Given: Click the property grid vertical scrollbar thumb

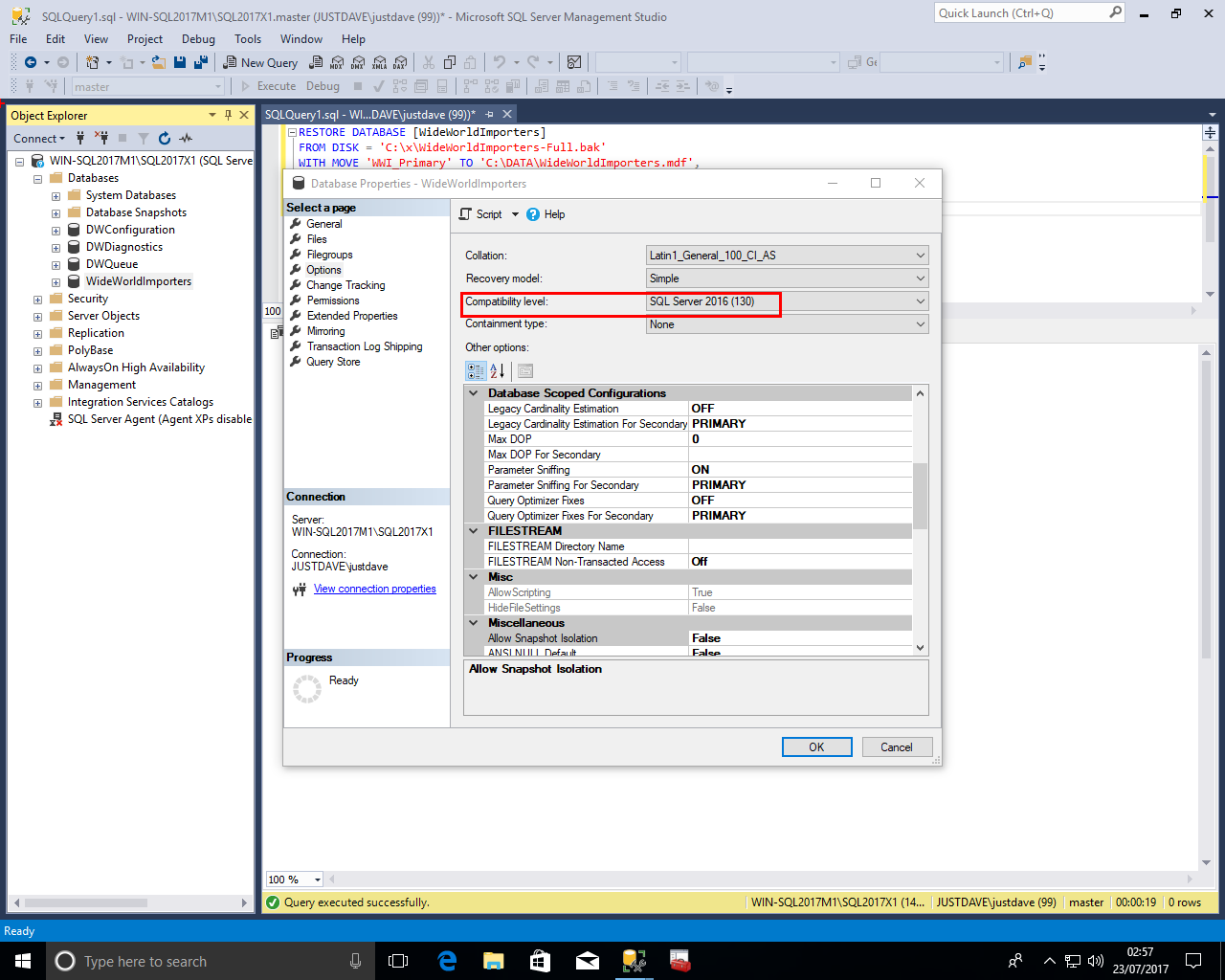Looking at the screenshot, I should (x=920, y=496).
